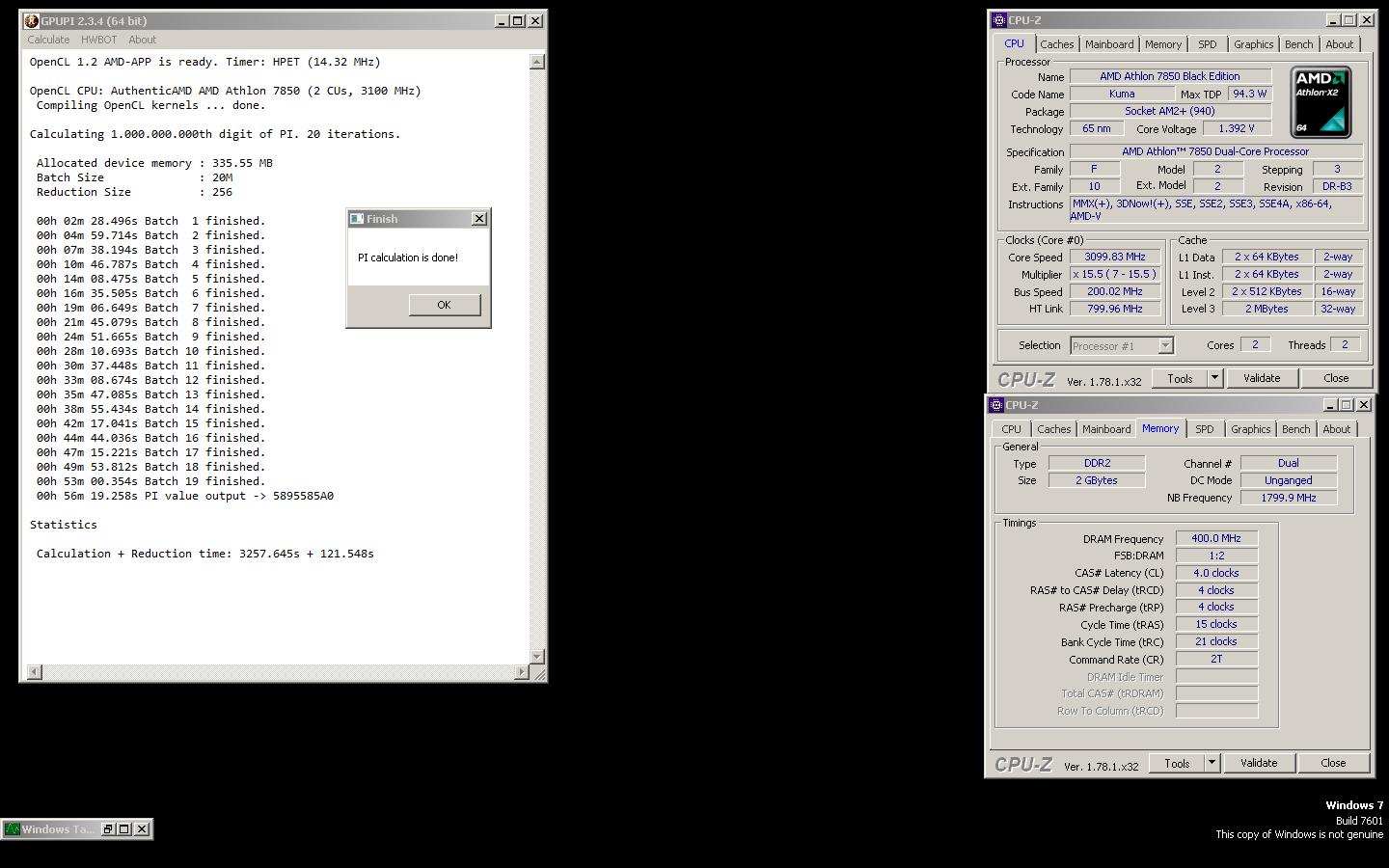Viewport: 1389px width, 868px height.
Task: Select Mainboard tab in lower CPU-Z window
Action: (x=1106, y=429)
